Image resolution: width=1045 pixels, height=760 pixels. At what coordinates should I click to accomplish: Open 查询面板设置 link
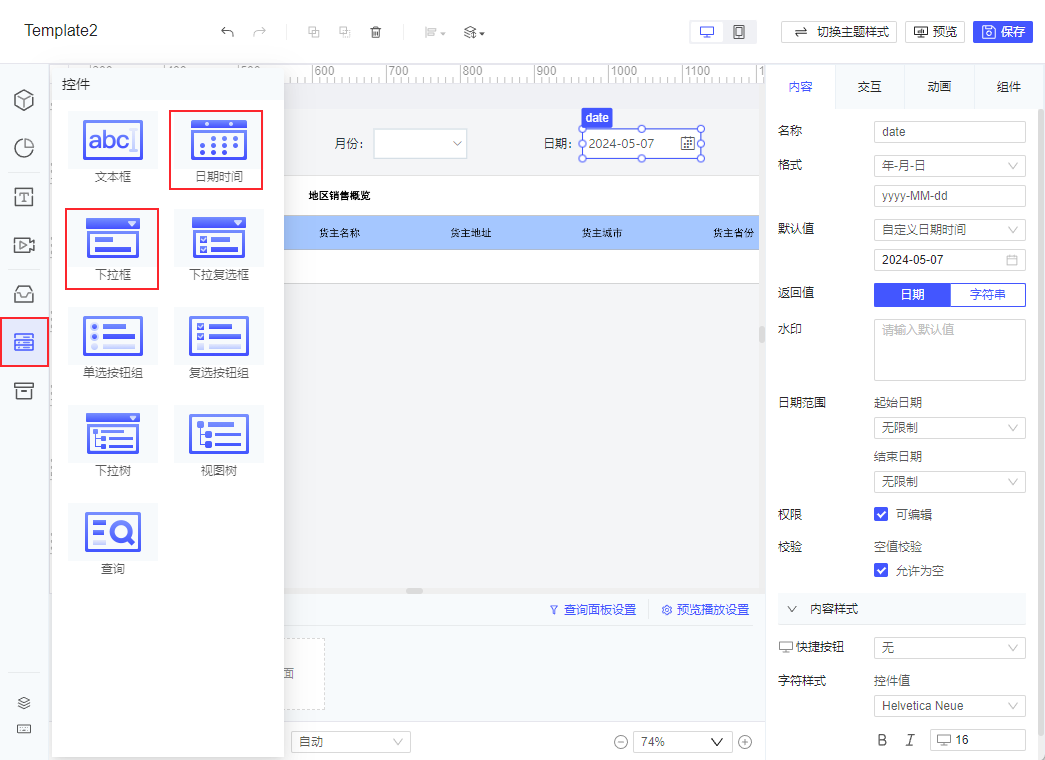592,609
